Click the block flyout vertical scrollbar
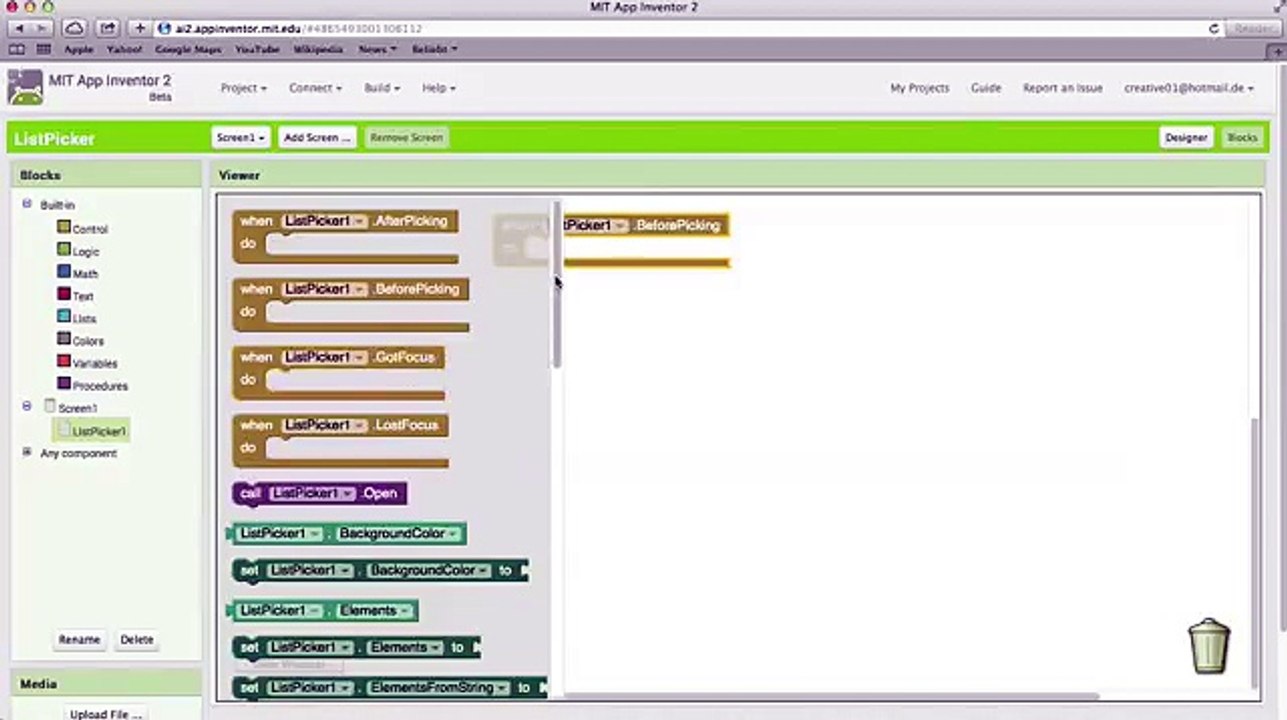The width and height of the screenshot is (1287, 720). pyautogui.click(x=557, y=285)
